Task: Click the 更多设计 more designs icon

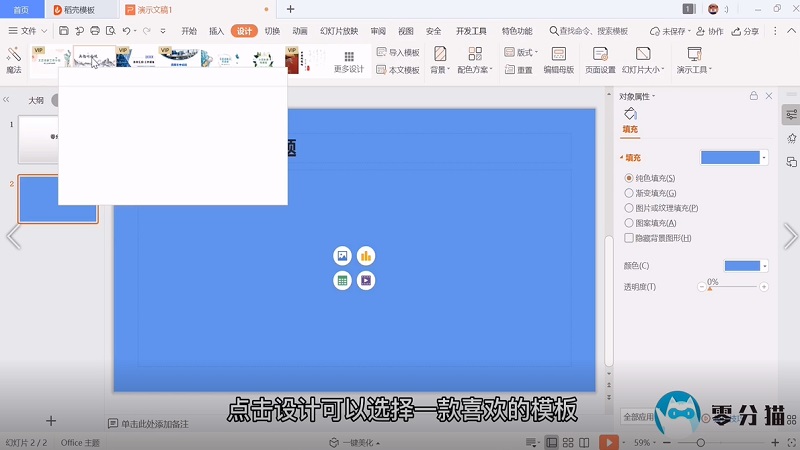Action: pyautogui.click(x=348, y=62)
